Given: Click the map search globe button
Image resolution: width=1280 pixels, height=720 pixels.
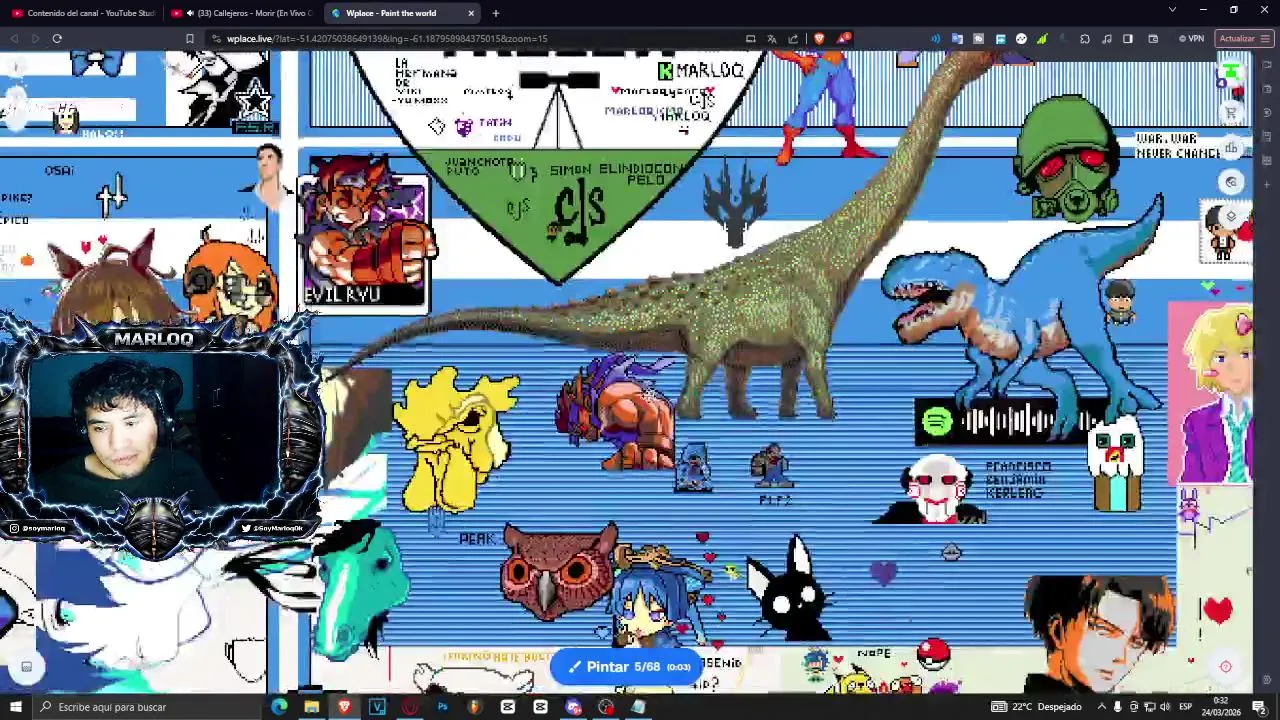Looking at the screenshot, I should coord(1232,182).
